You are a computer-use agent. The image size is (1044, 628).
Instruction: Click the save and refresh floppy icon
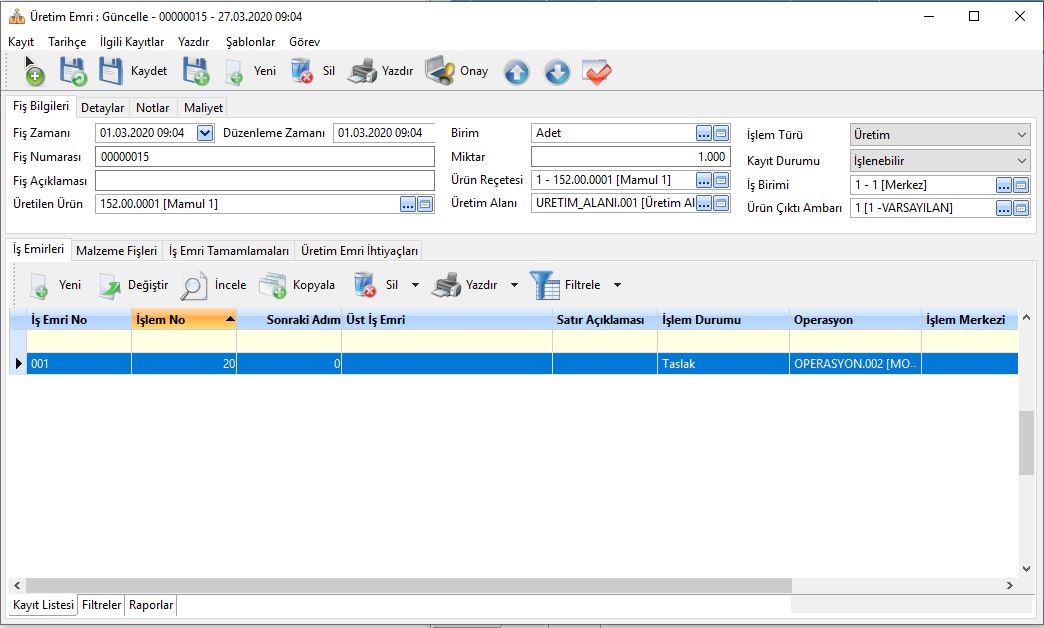pyautogui.click(x=73, y=71)
